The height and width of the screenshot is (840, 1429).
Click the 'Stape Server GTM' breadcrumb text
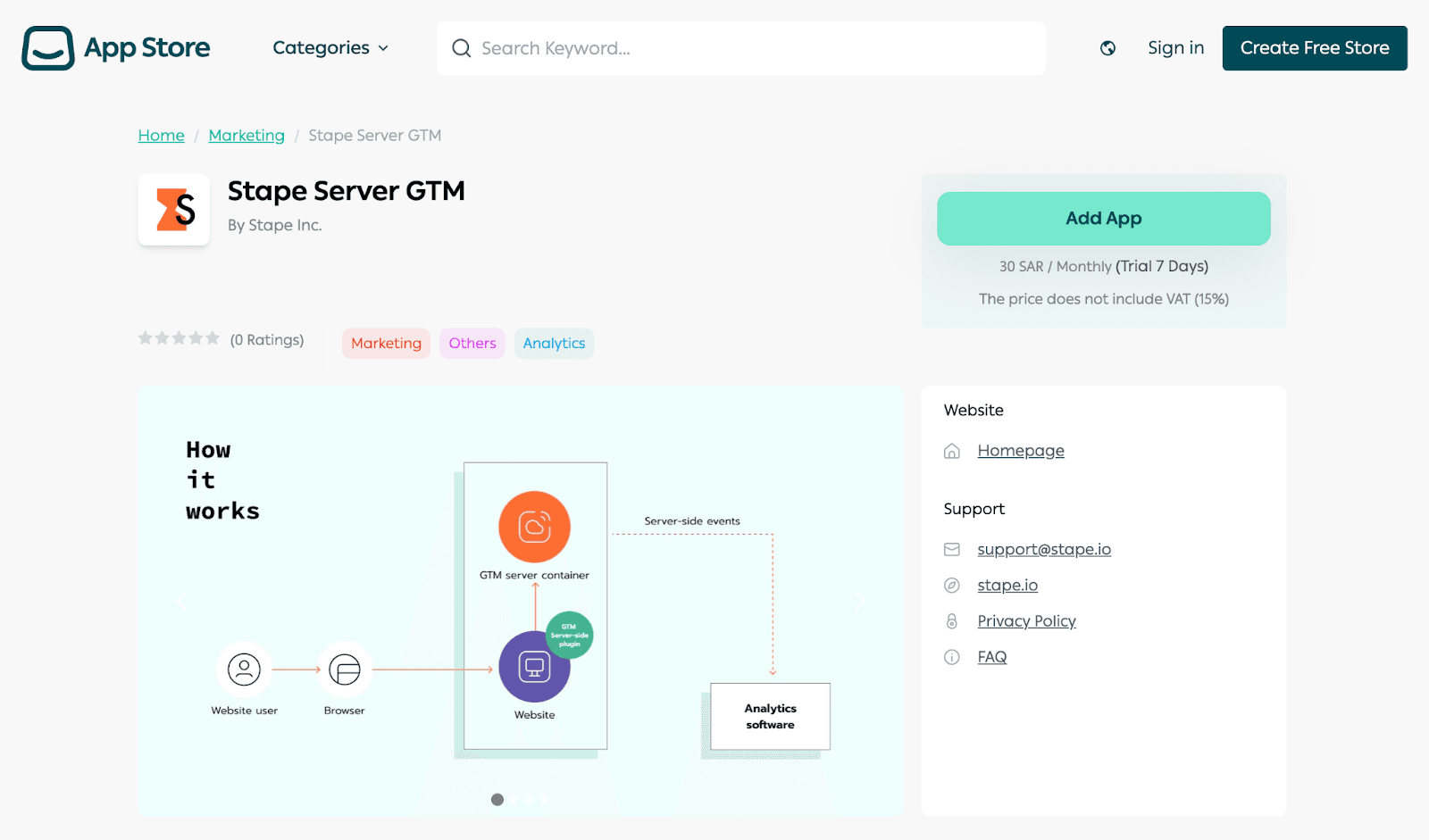tap(375, 136)
